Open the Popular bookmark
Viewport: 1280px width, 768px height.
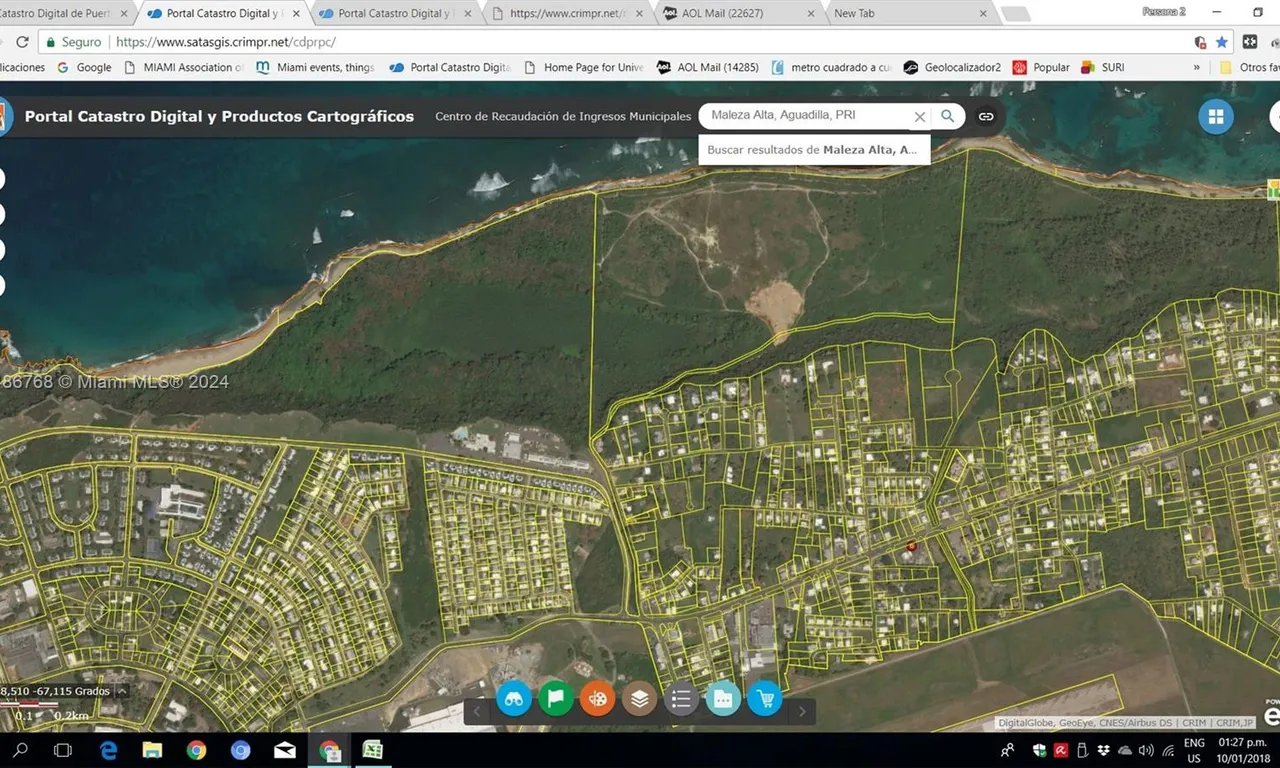tap(1041, 67)
